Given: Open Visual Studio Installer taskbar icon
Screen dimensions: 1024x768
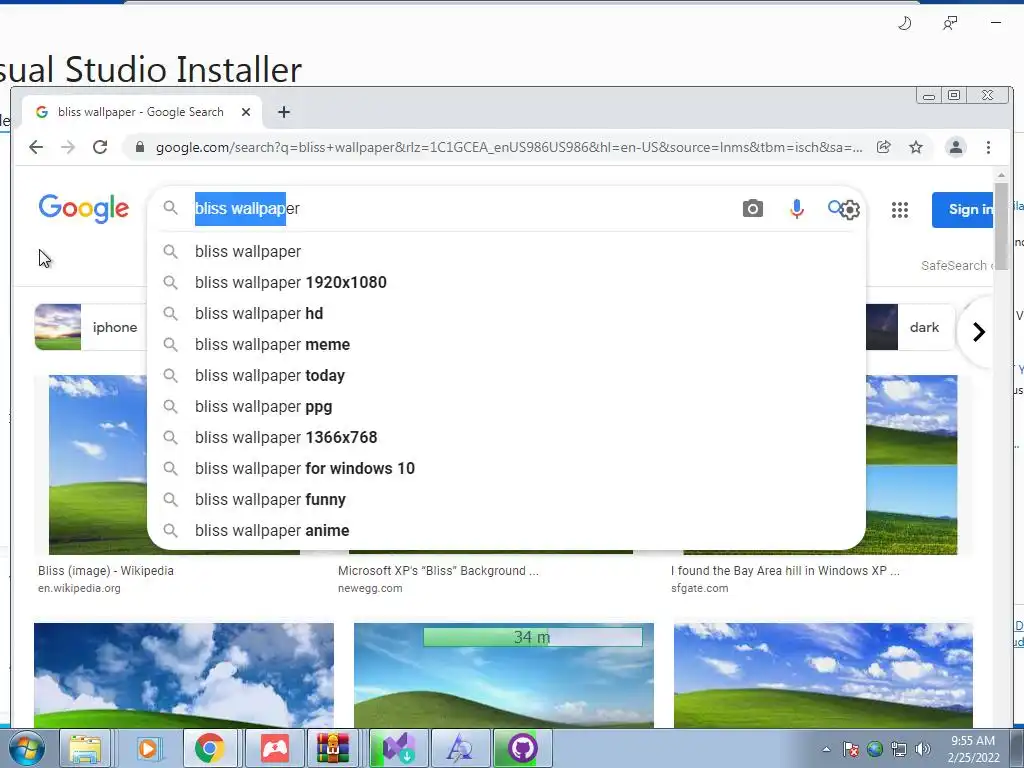Looking at the screenshot, I should [399, 748].
